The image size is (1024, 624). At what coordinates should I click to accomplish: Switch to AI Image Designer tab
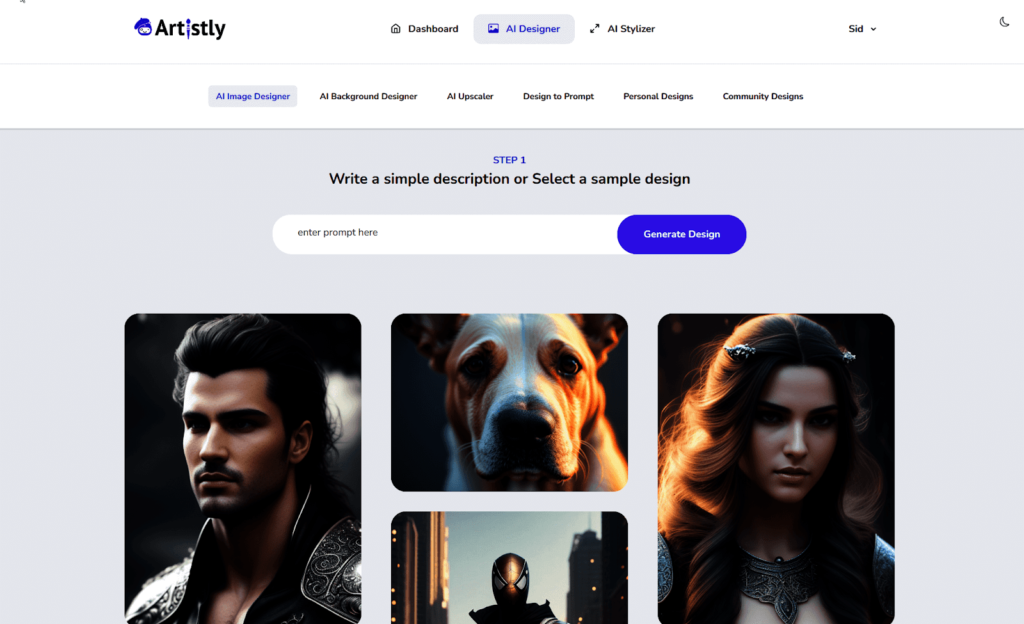point(253,96)
